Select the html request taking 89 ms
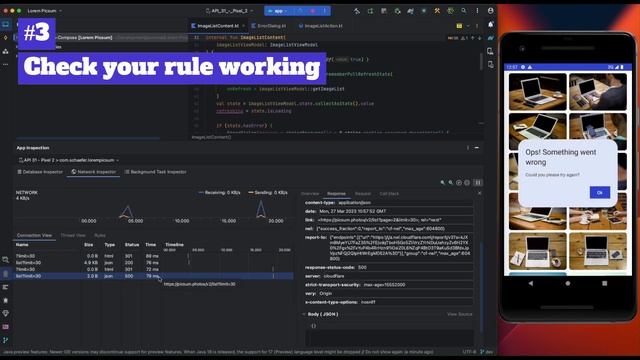This screenshot has height=360, width=640. [x=153, y=256]
